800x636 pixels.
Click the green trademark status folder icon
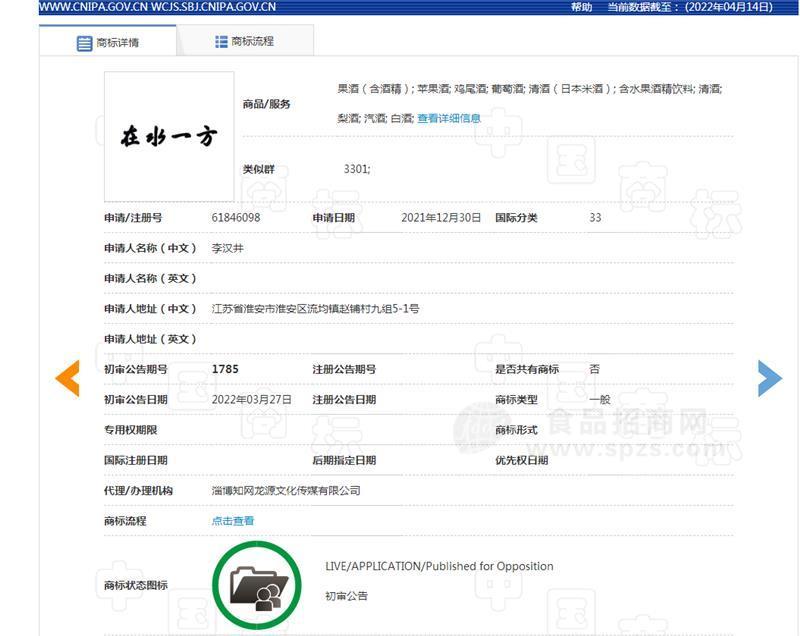tap(257, 585)
